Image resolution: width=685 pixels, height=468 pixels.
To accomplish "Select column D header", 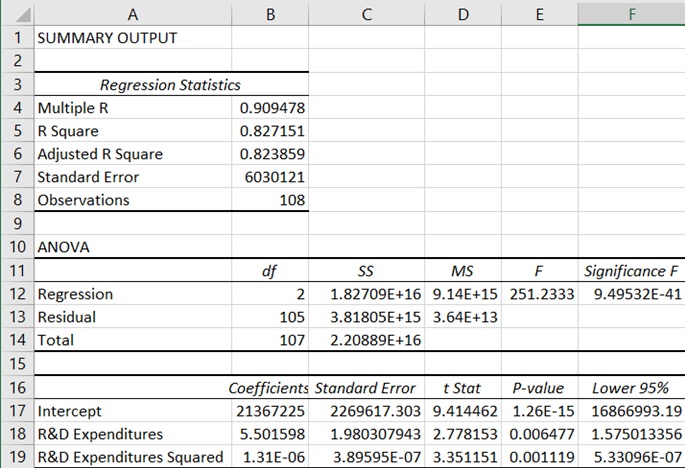I will click(x=463, y=14).
